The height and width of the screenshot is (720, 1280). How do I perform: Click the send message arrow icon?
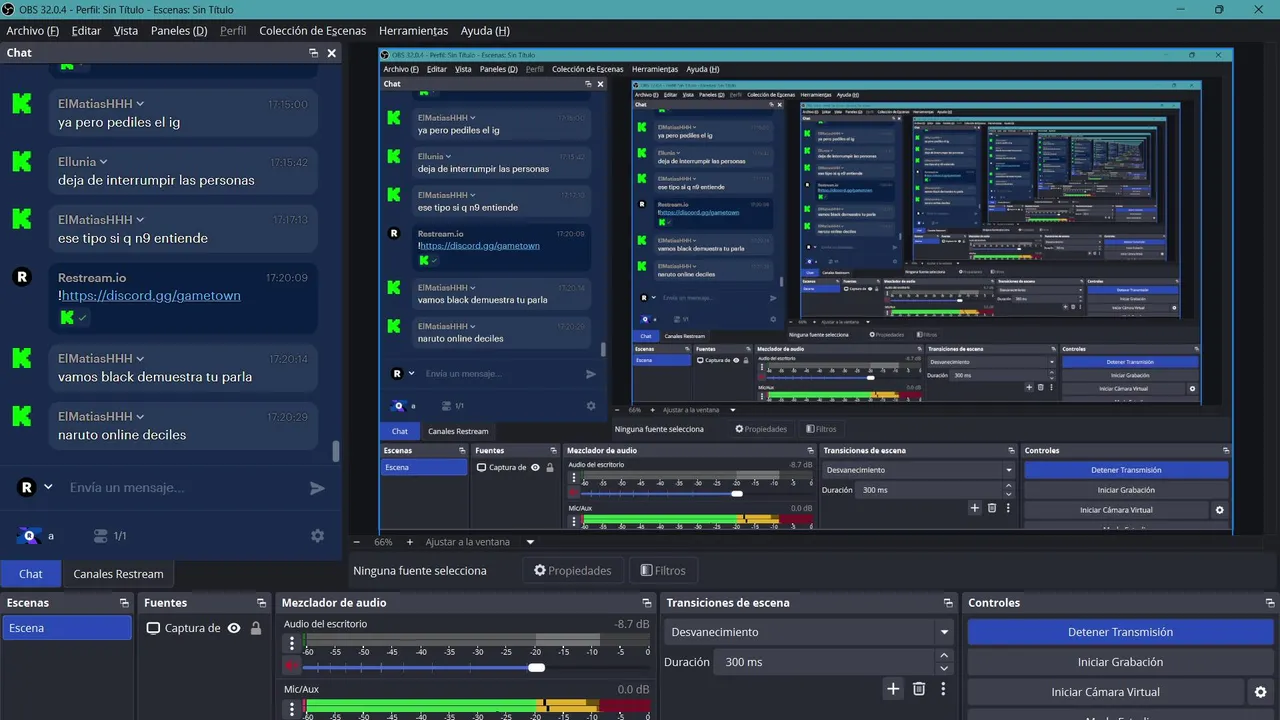coord(317,488)
